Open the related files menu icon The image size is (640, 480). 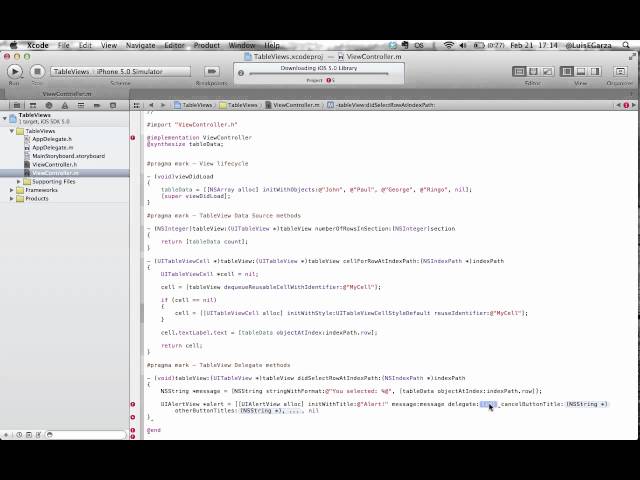[137, 105]
